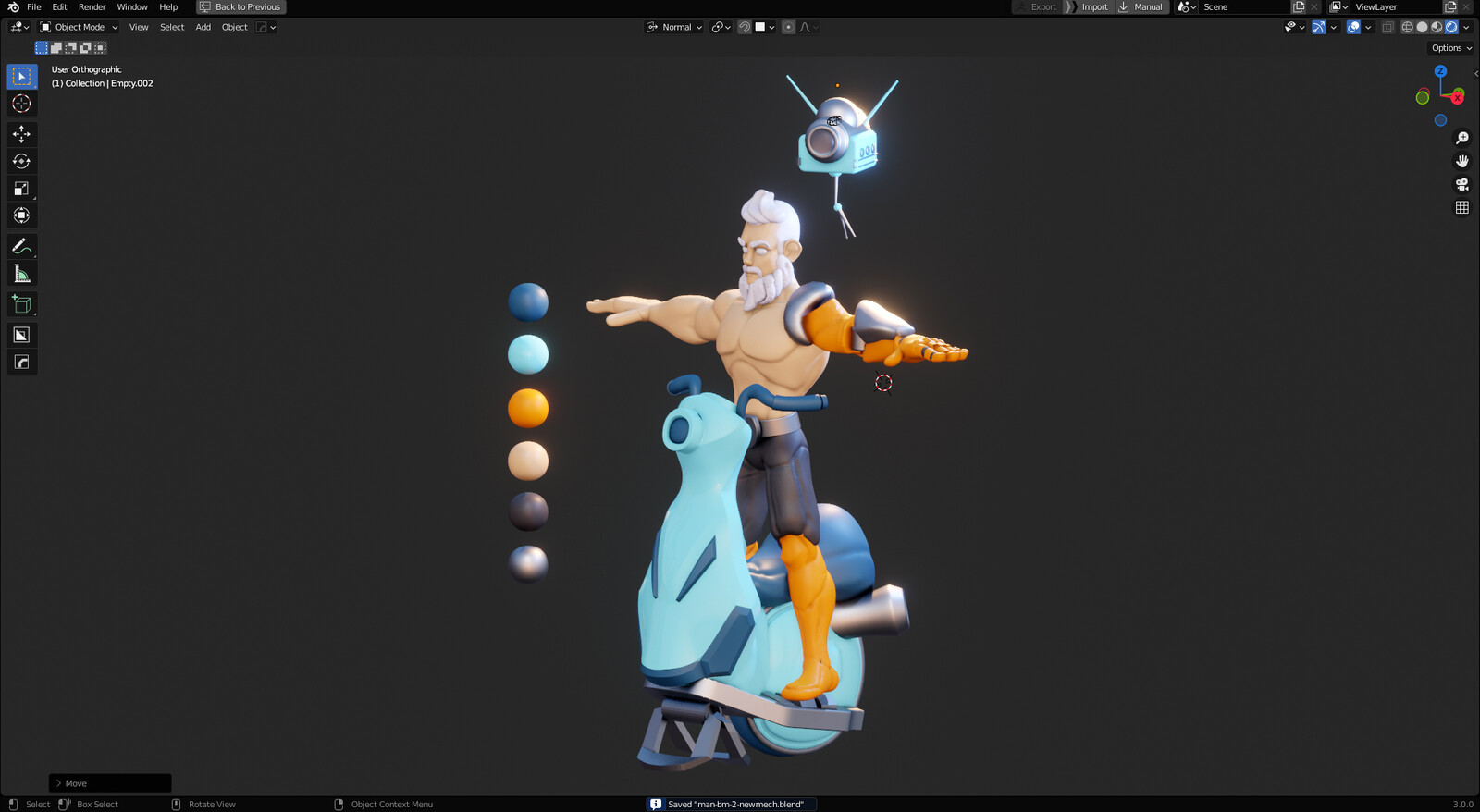Click the red X axis gizmo
The height and width of the screenshot is (812, 1480).
[x=1457, y=97]
